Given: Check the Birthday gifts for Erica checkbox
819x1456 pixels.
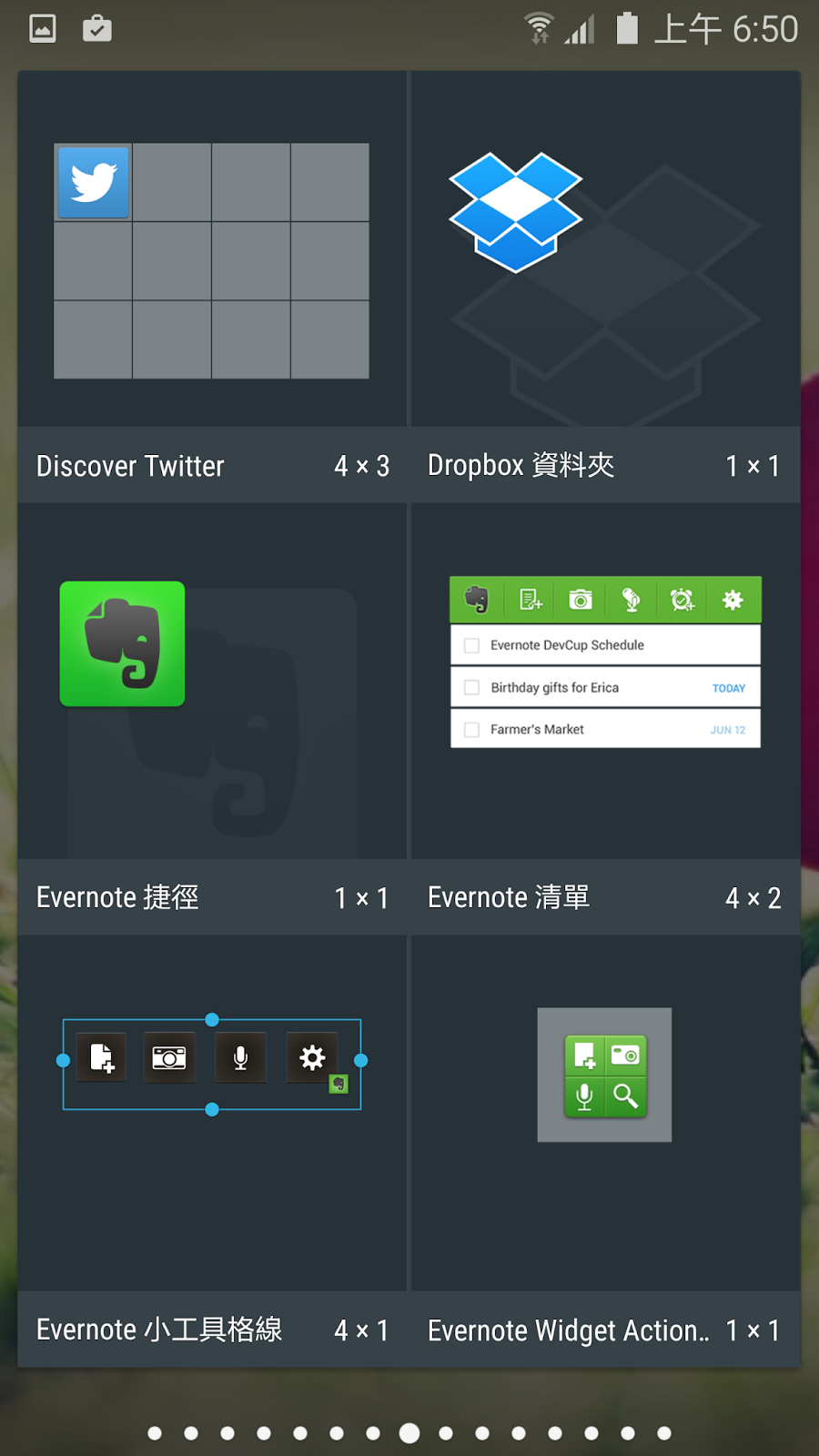Looking at the screenshot, I should (x=472, y=688).
